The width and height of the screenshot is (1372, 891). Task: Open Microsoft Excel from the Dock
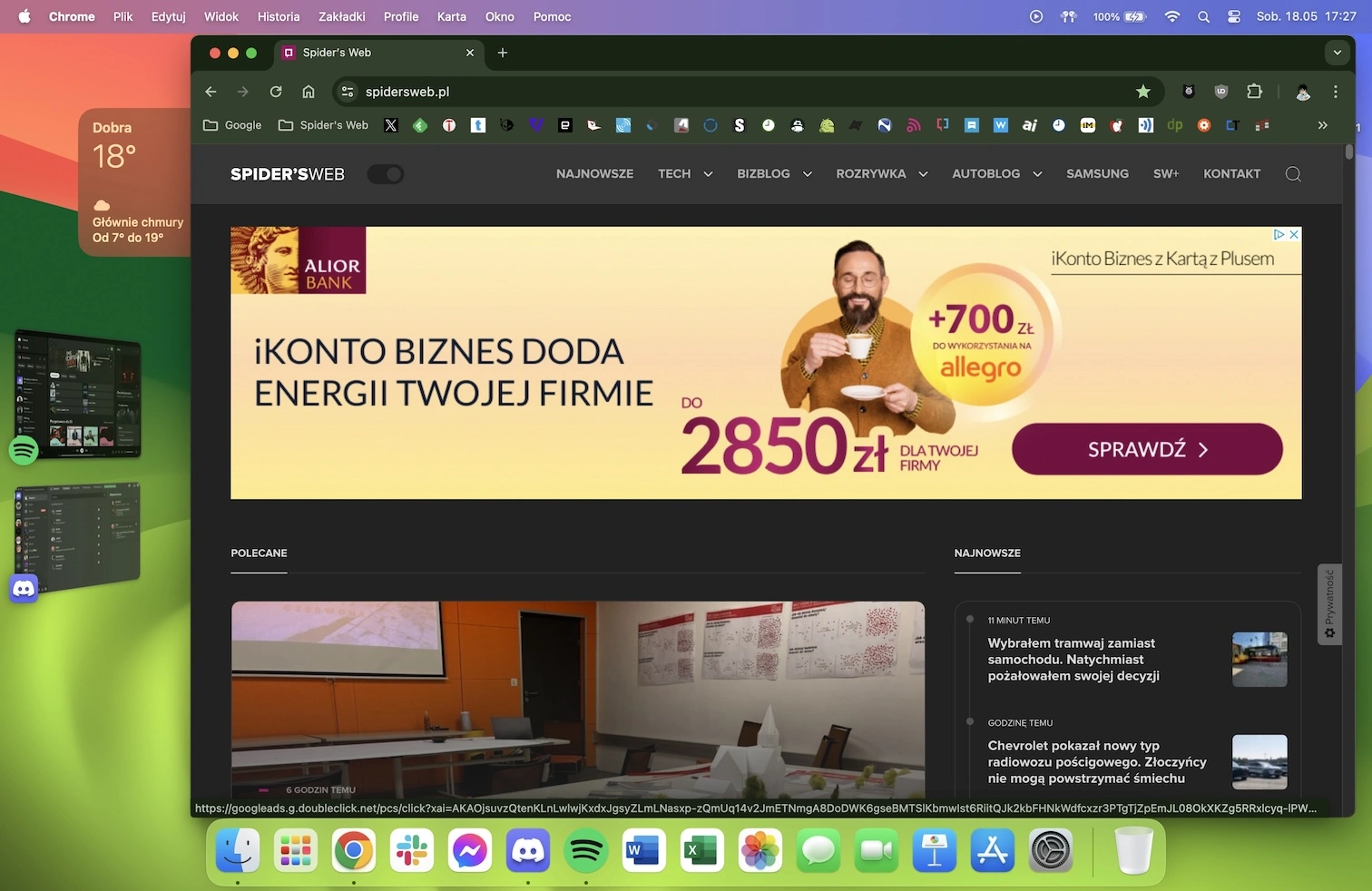pos(702,851)
